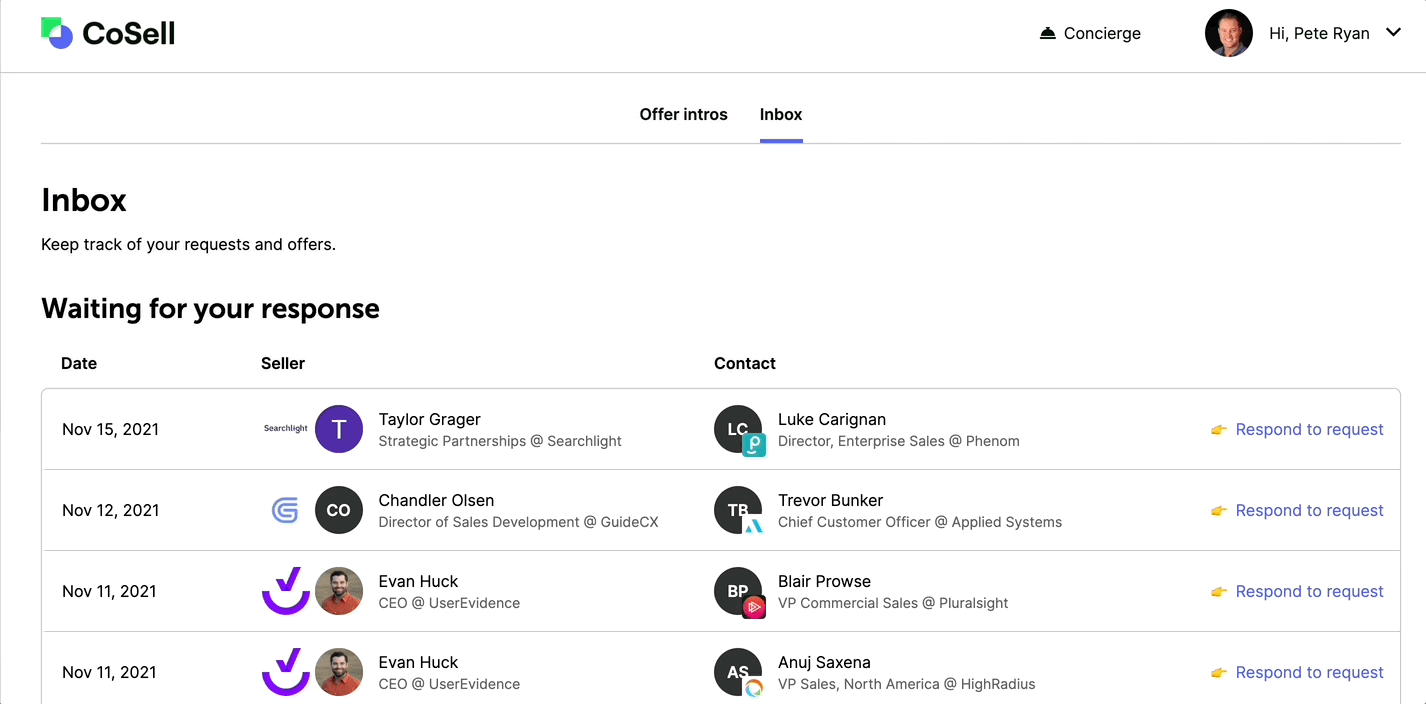Click the GuideCX company logo
1426x704 pixels.
(286, 510)
